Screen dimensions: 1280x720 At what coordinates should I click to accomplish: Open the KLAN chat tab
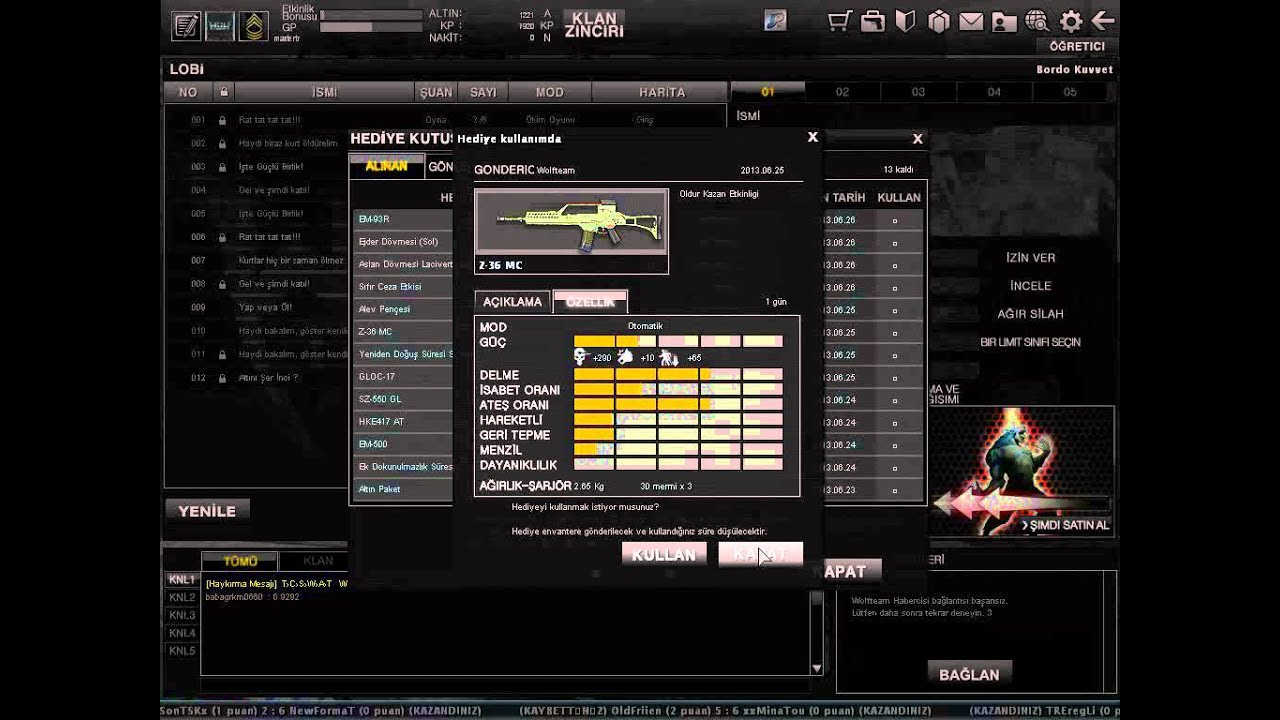tap(318, 562)
